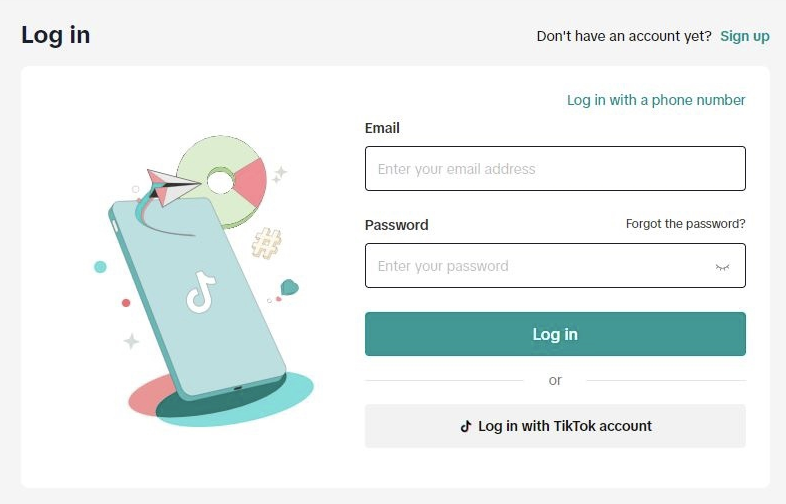The image size is (786, 504).
Task: Click the sparkle star beside the donut chart
Action: pos(280,173)
